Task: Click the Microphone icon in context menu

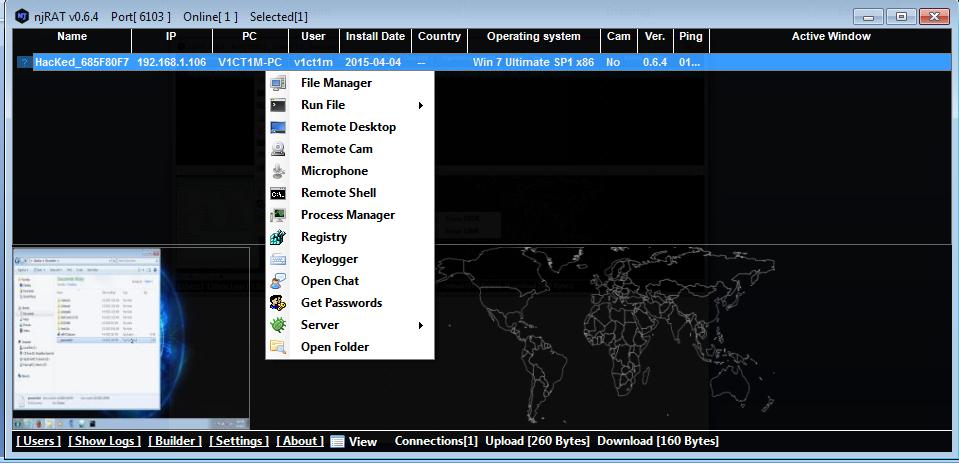Action: [x=278, y=171]
